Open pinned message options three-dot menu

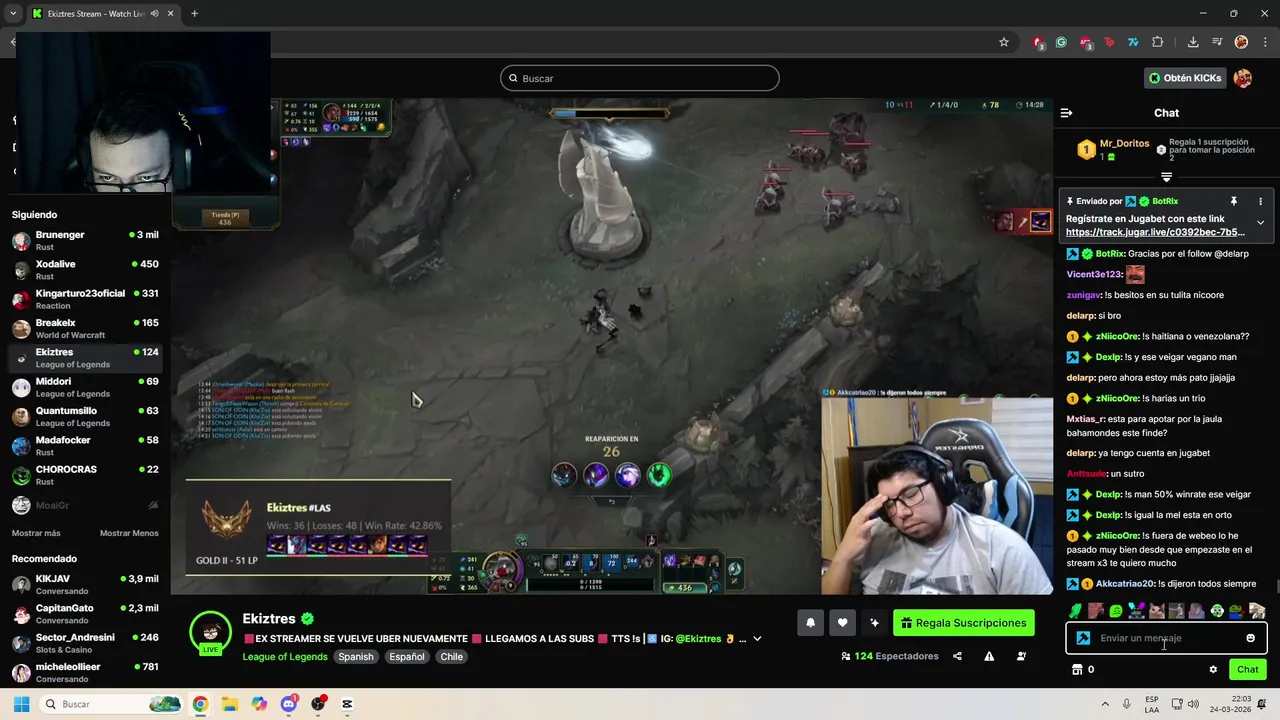[x=1260, y=201]
